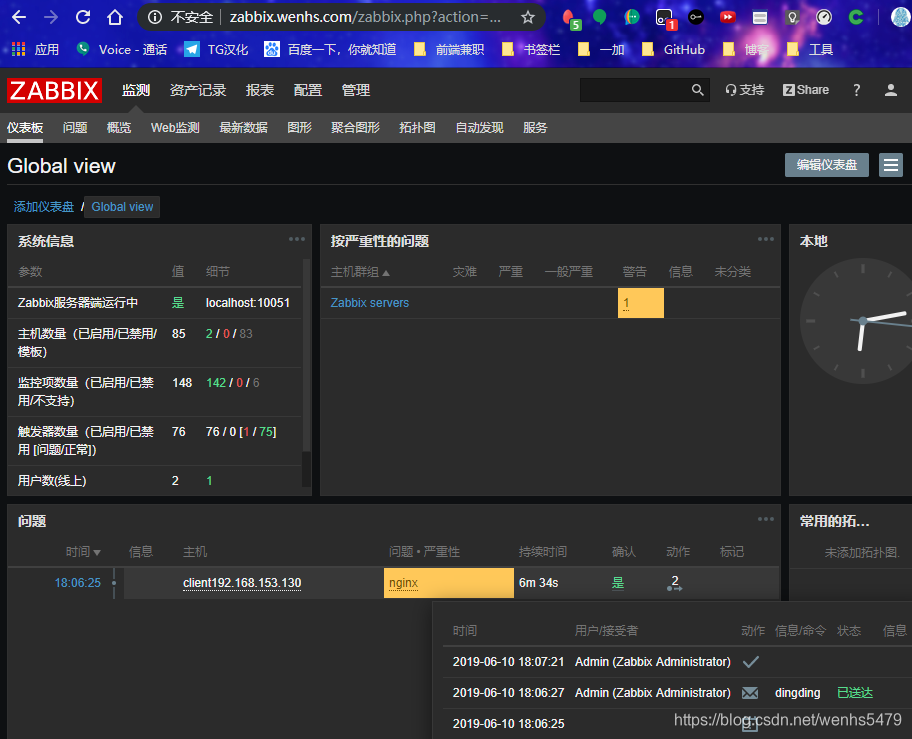Switch to the 服务 submenu tab
Screen dimensions: 912x739
click(x=535, y=128)
